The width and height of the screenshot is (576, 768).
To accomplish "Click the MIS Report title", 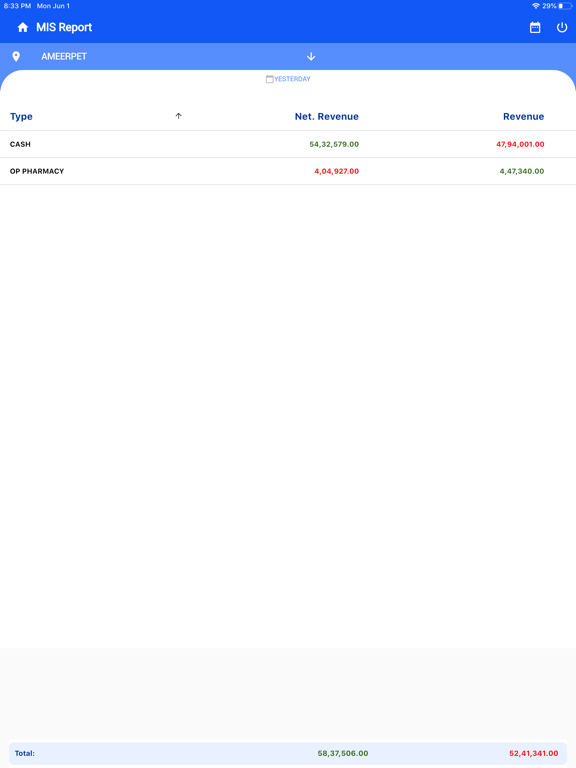I will tap(64, 27).
